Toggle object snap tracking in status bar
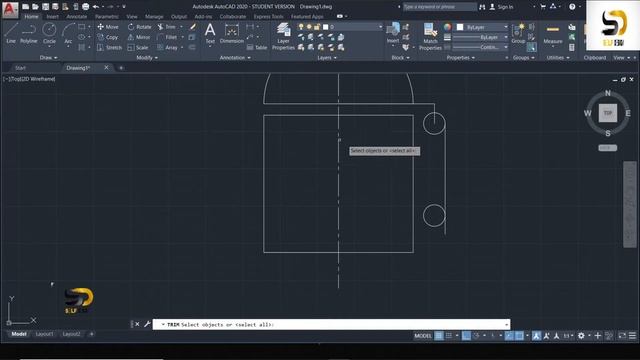The image size is (640, 360). pyautogui.click(x=509, y=336)
